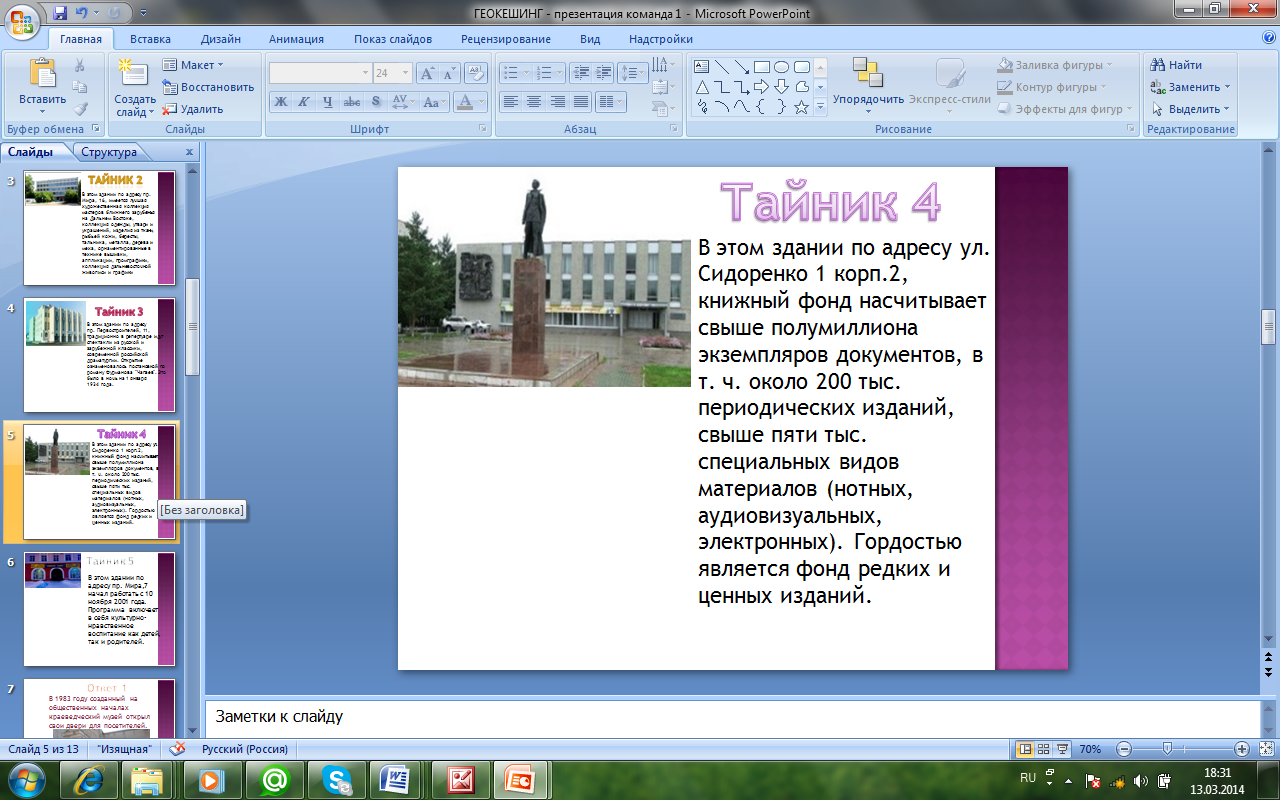1280x800 pixels.
Task: Start slide show from status bar button
Action: [x=1062, y=748]
